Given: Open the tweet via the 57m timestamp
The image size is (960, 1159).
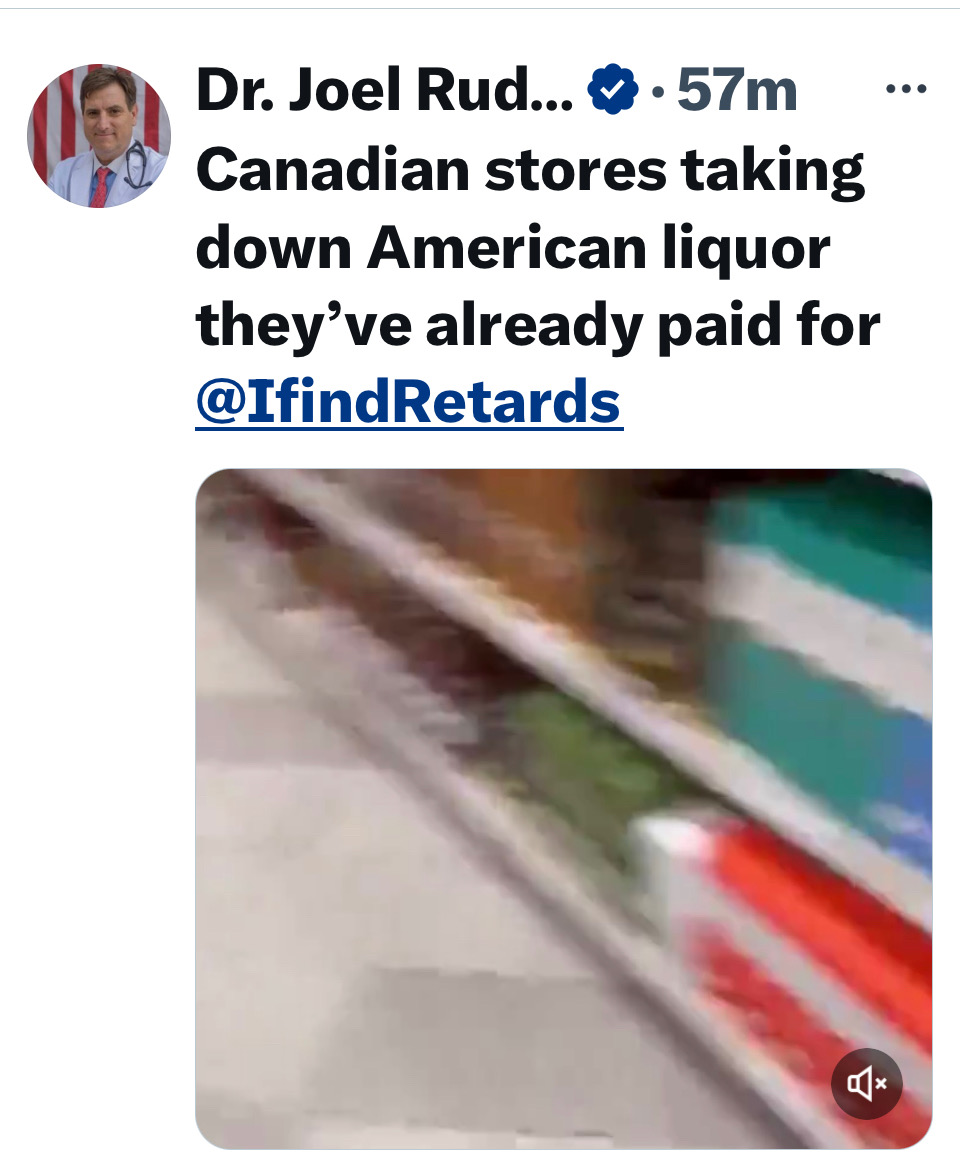Looking at the screenshot, I should [737, 91].
